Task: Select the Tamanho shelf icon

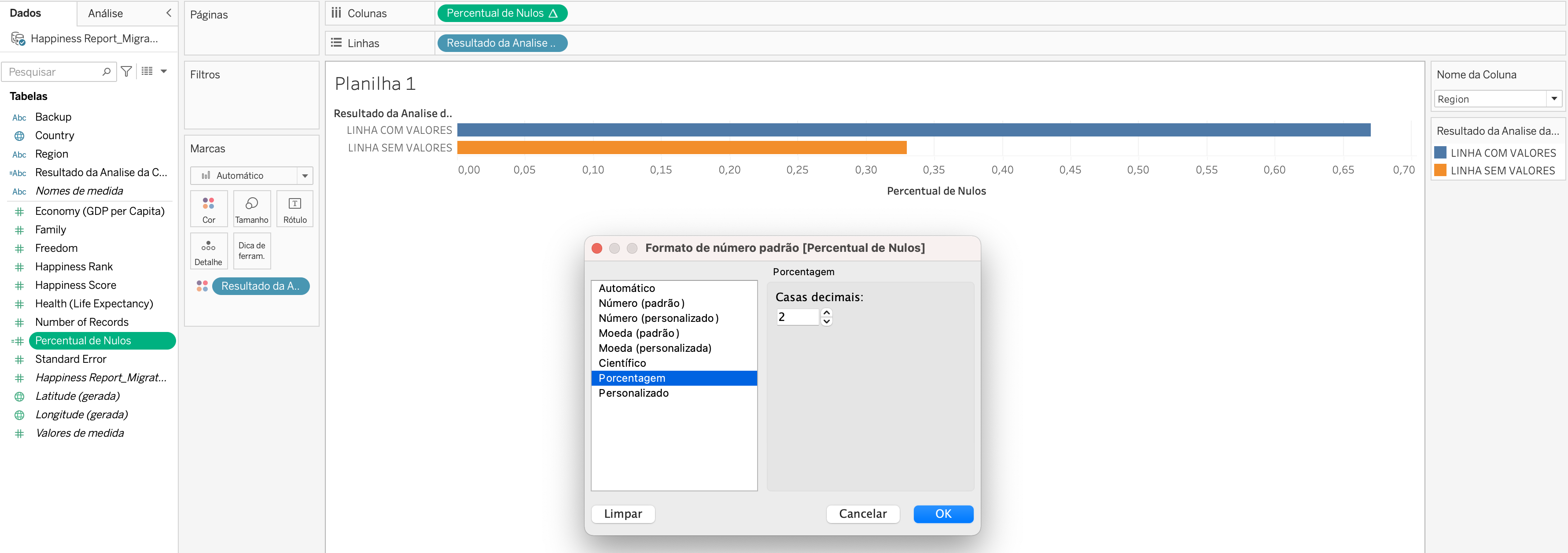Action: click(251, 208)
